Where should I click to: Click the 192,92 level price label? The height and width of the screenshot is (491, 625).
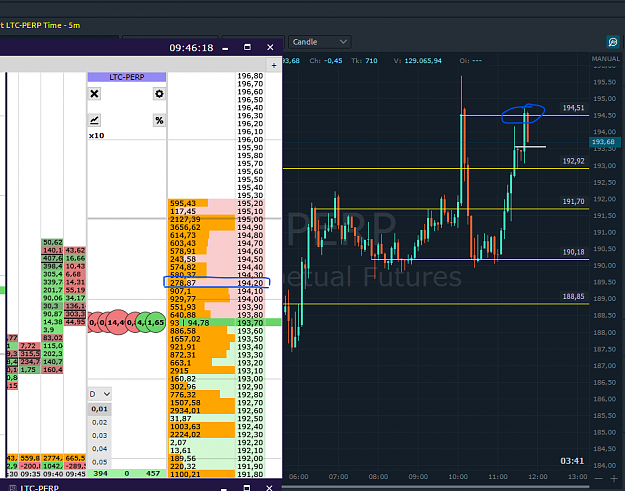573,161
